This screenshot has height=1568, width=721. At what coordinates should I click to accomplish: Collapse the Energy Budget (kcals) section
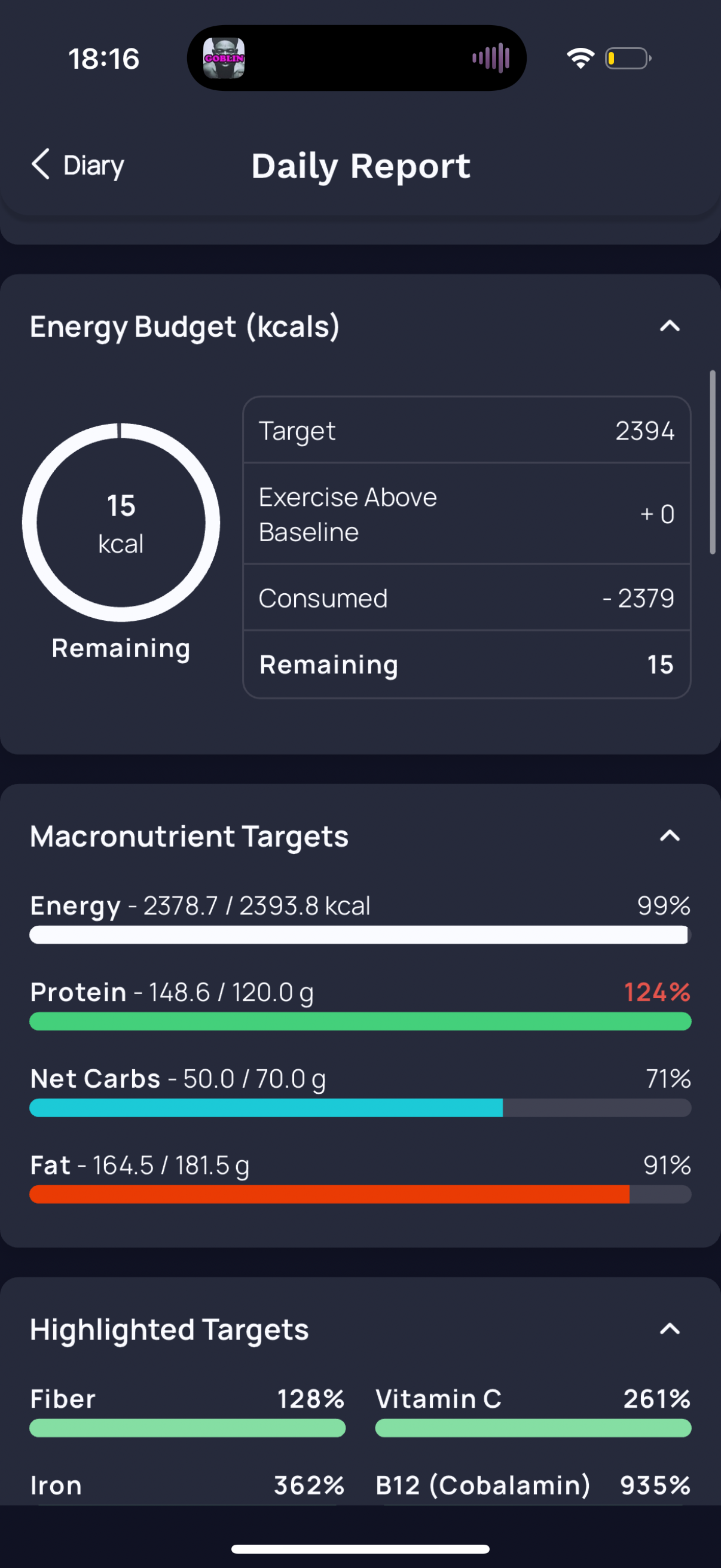coord(670,327)
